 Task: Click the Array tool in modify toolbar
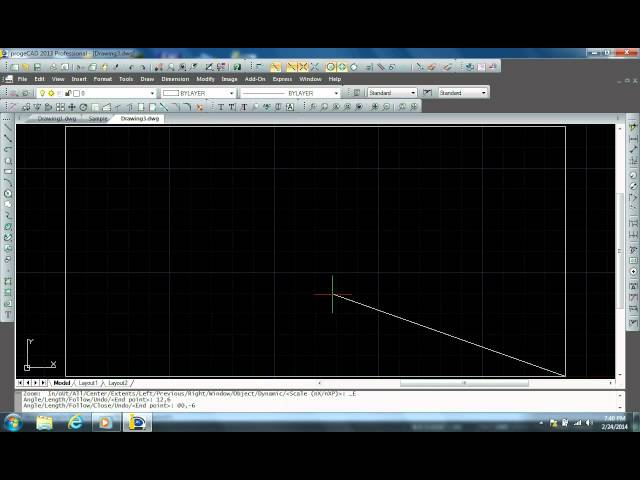coord(60,107)
